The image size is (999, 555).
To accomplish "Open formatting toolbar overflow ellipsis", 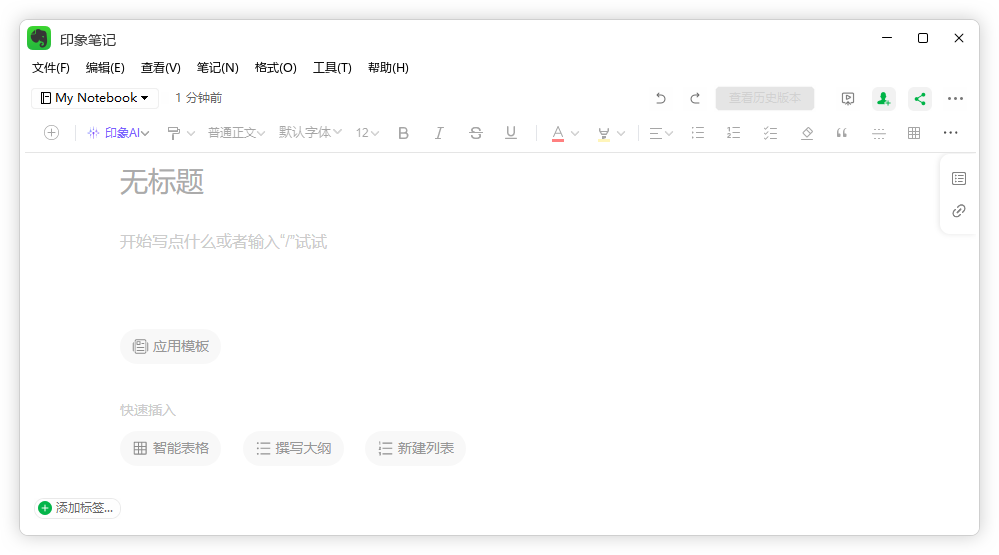I will [x=950, y=133].
